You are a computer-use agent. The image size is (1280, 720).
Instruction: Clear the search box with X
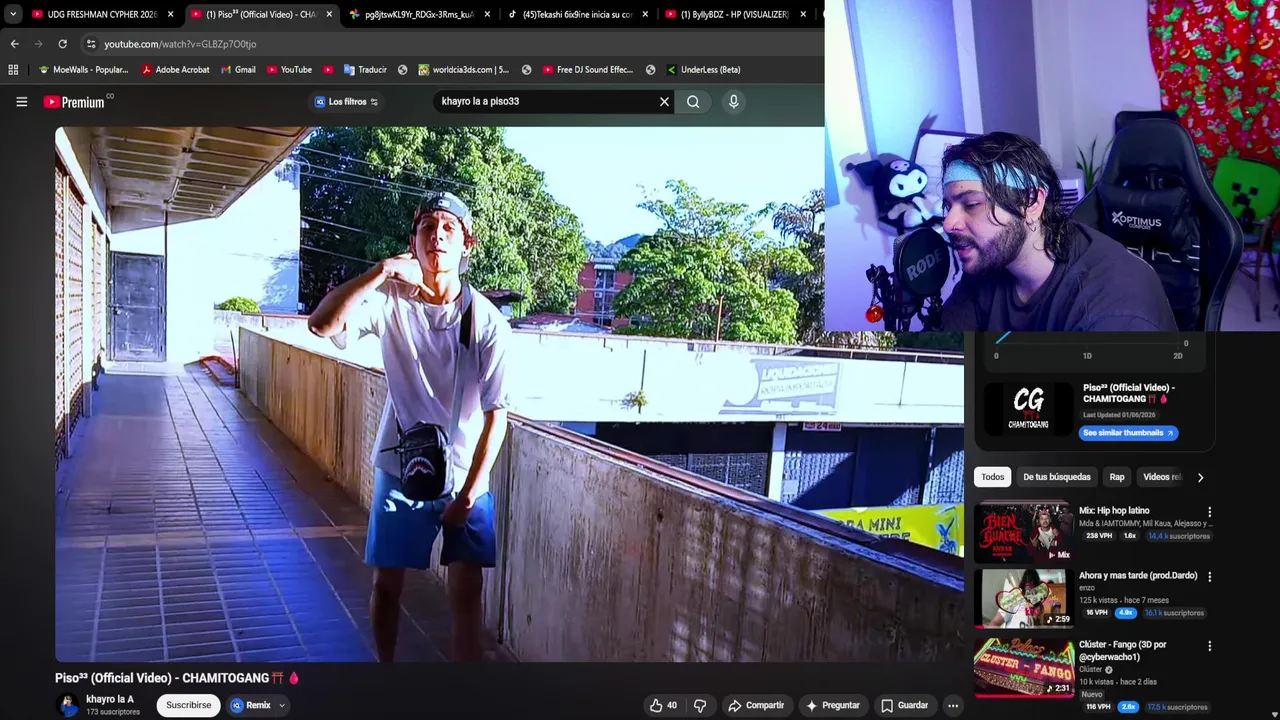[664, 101]
